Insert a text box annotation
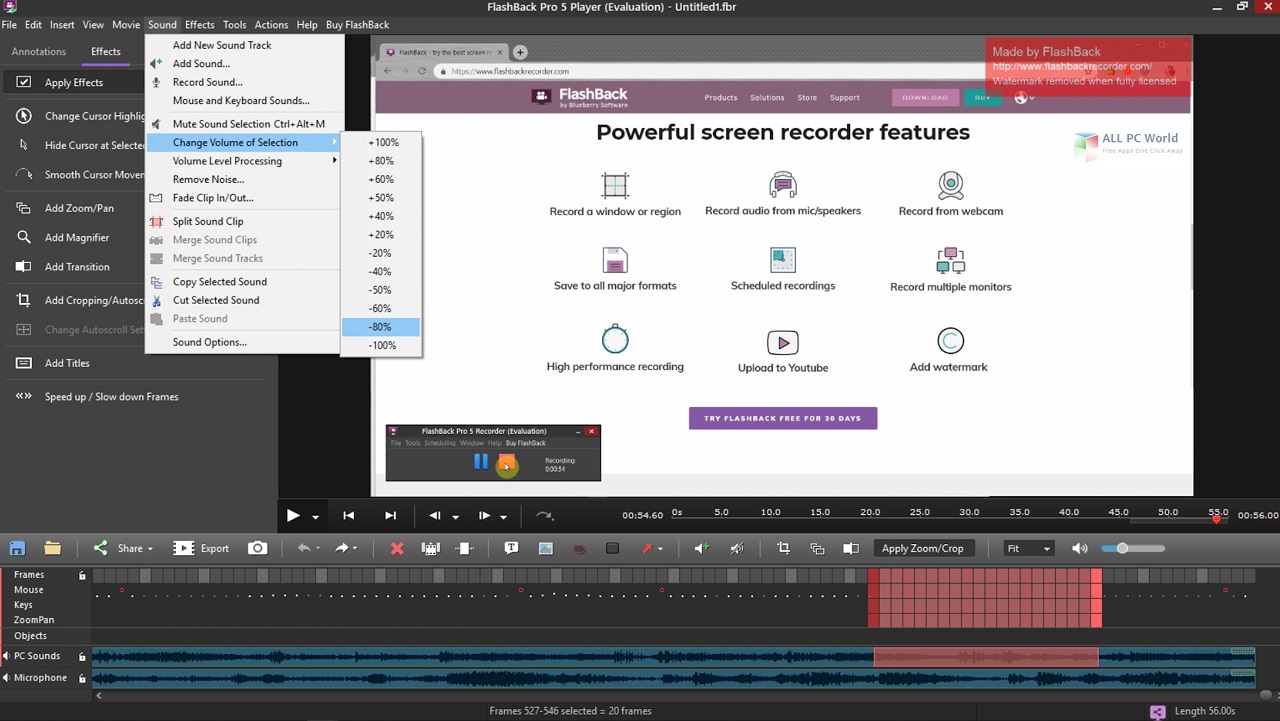Viewport: 1280px width, 721px height. [511, 548]
